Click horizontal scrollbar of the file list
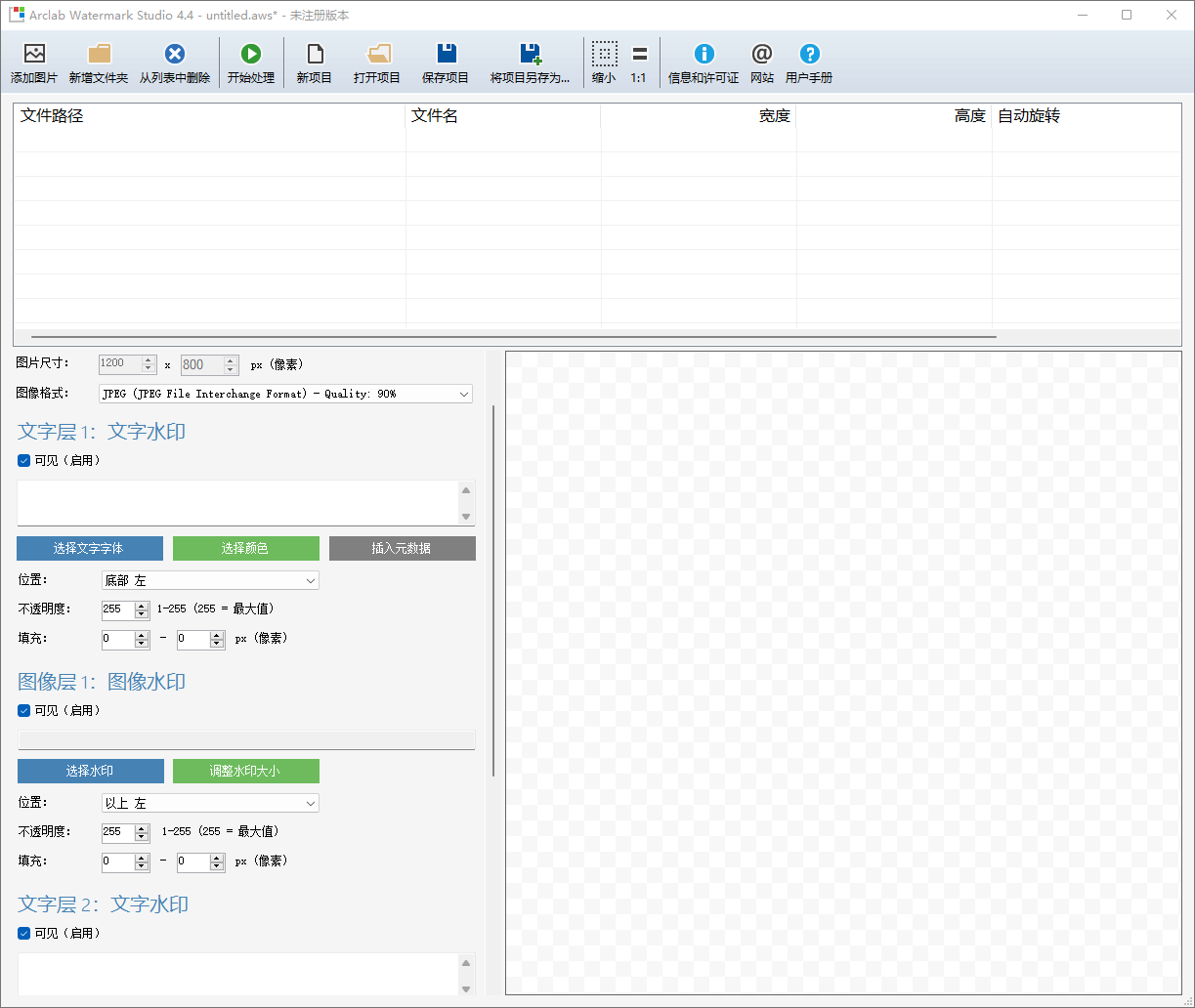Screen dimensions: 1195x1008 click(x=514, y=336)
